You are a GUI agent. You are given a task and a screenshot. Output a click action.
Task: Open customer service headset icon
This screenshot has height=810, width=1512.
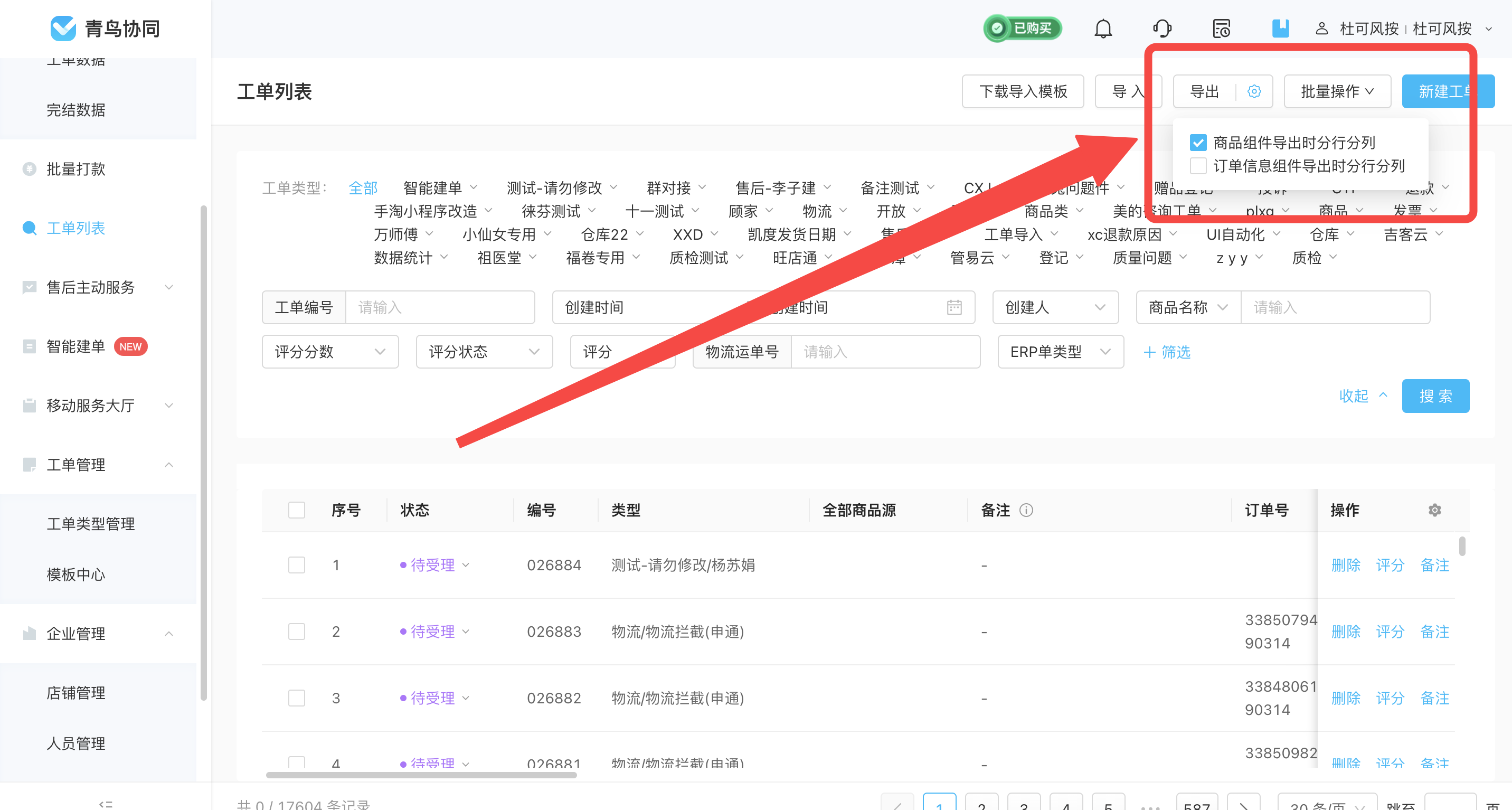click(1162, 28)
